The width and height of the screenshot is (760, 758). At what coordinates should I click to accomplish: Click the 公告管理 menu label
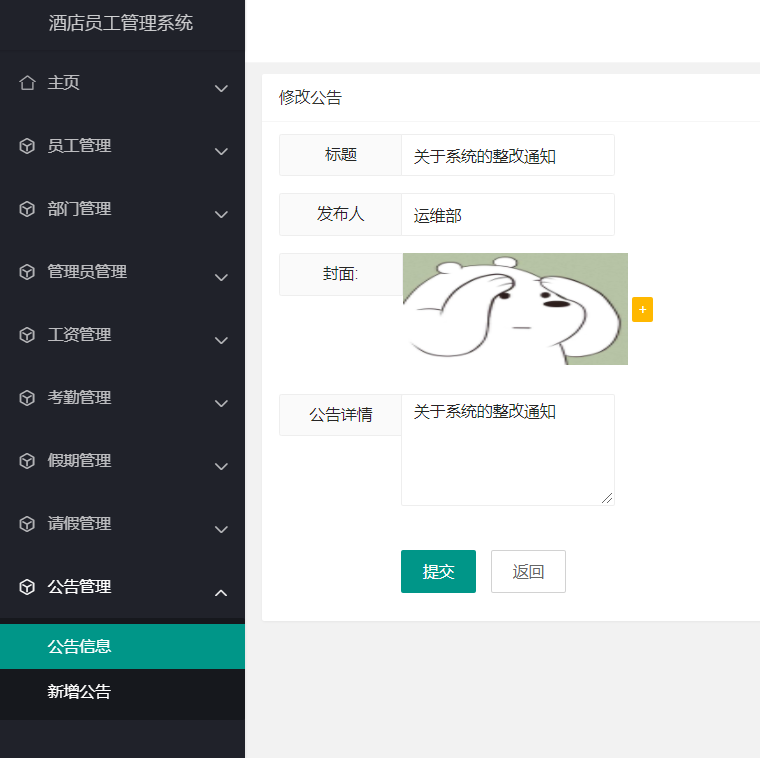[x=79, y=586]
